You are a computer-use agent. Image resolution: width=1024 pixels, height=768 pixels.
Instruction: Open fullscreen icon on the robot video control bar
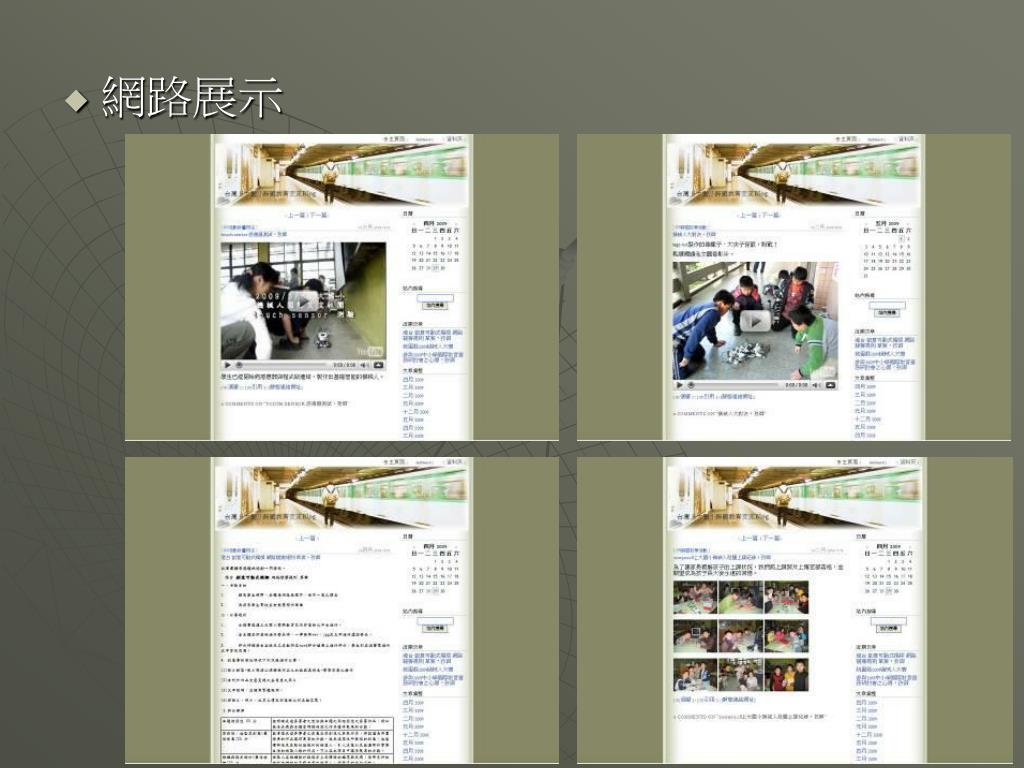coord(378,365)
